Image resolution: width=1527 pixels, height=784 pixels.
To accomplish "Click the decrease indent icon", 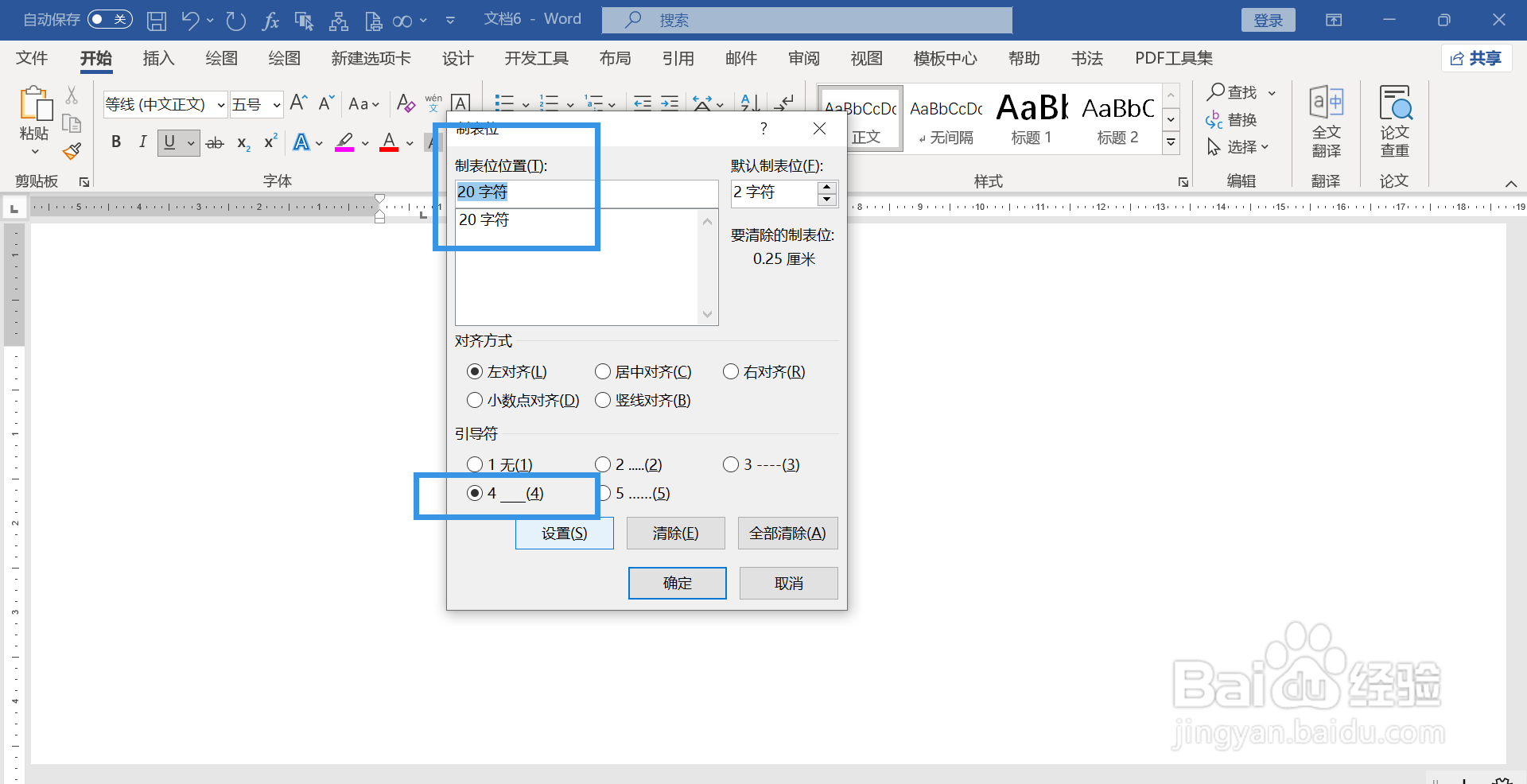I will point(643,103).
